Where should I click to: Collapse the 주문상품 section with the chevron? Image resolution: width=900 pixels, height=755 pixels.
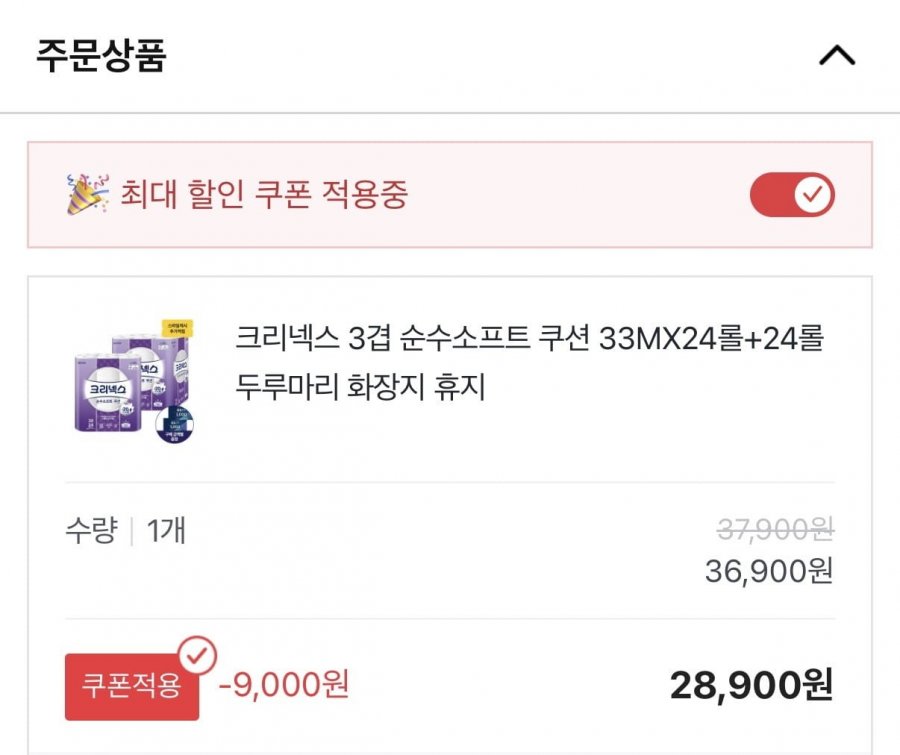coord(837,56)
